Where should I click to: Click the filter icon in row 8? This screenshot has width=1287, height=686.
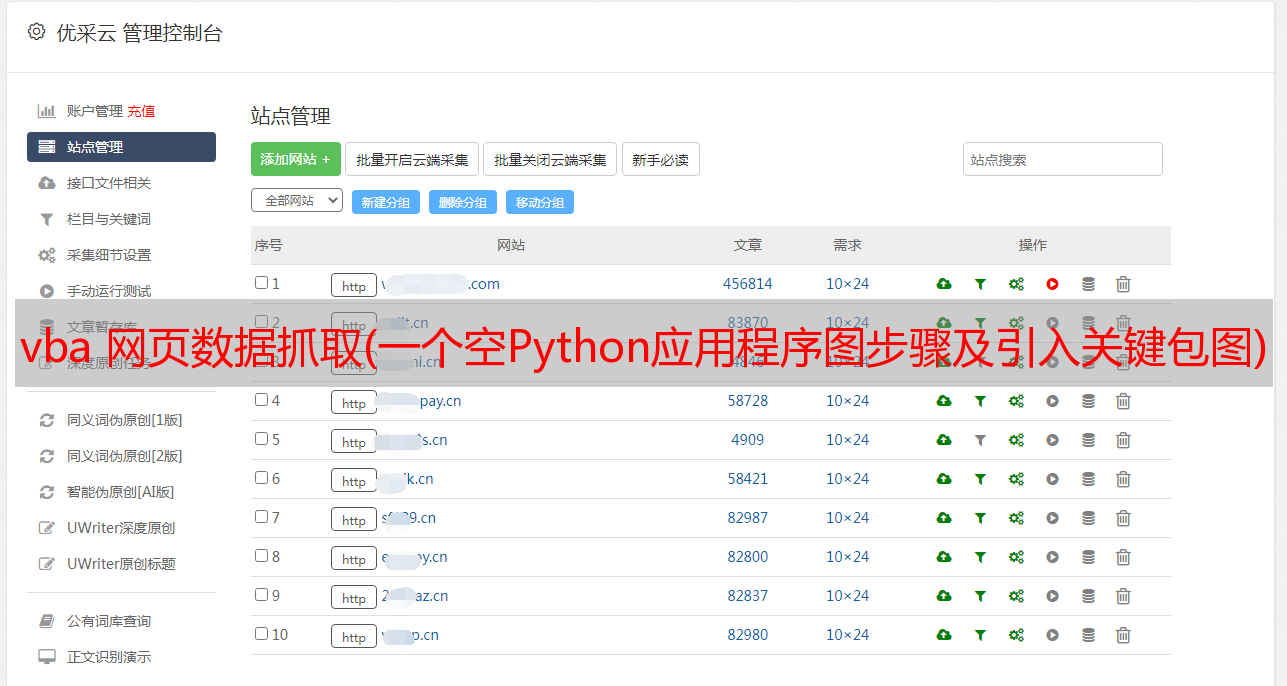pyautogui.click(x=980, y=557)
